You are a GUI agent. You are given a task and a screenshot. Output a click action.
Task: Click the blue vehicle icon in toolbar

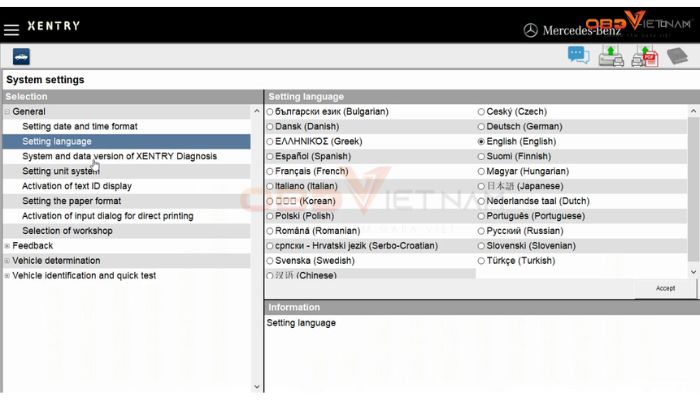21,57
